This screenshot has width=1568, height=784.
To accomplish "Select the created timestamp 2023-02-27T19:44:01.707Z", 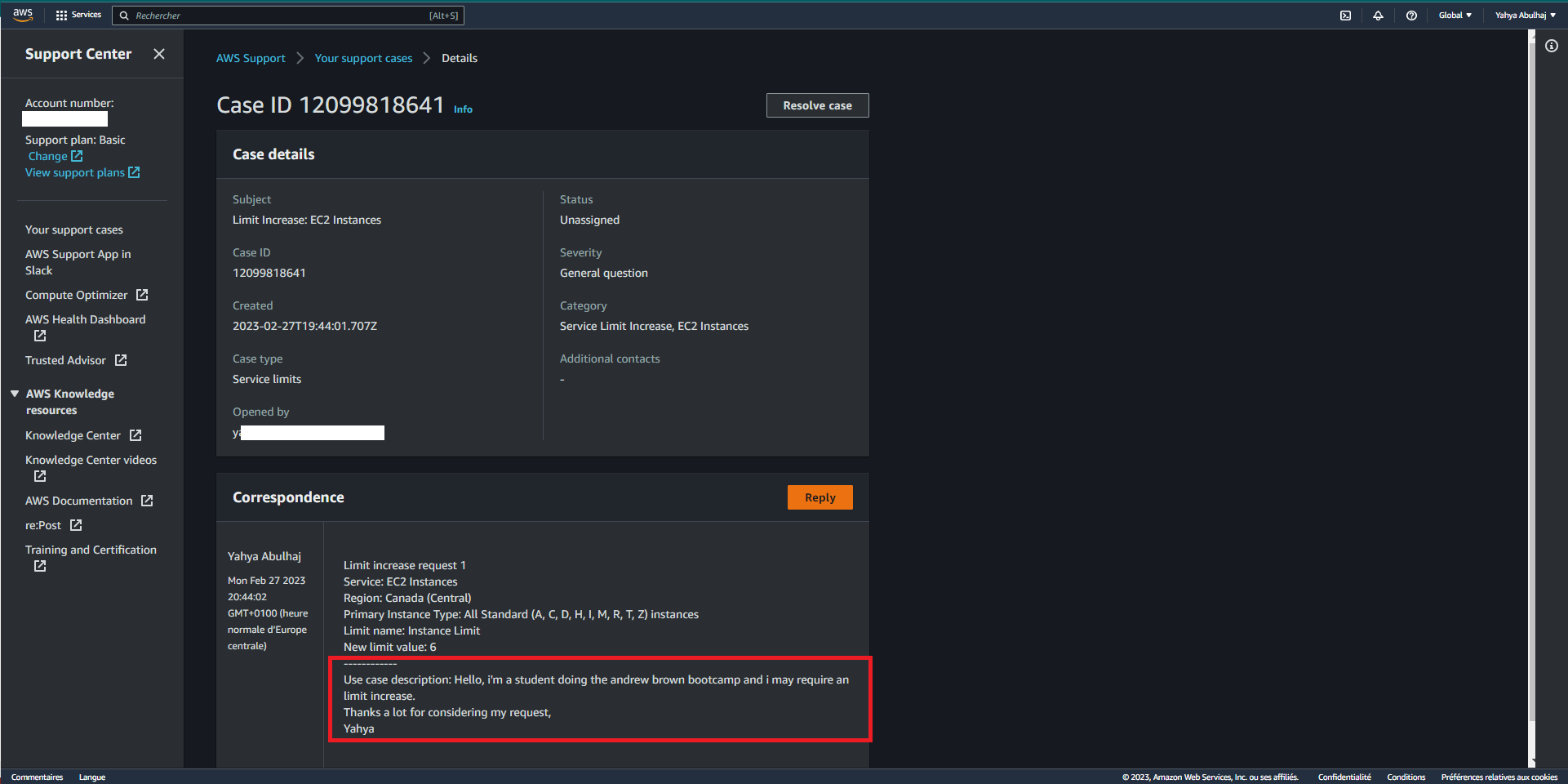I will (304, 326).
